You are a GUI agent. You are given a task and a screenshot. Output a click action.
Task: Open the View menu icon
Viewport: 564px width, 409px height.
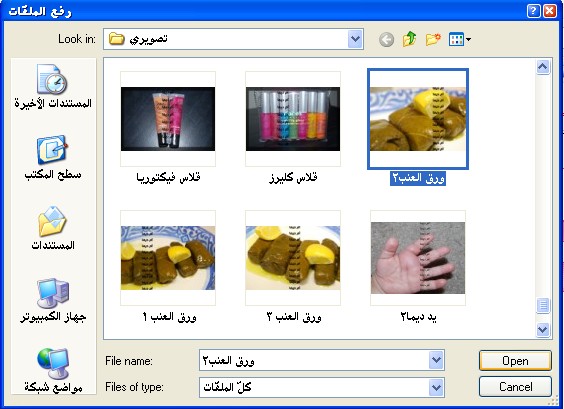click(x=459, y=39)
